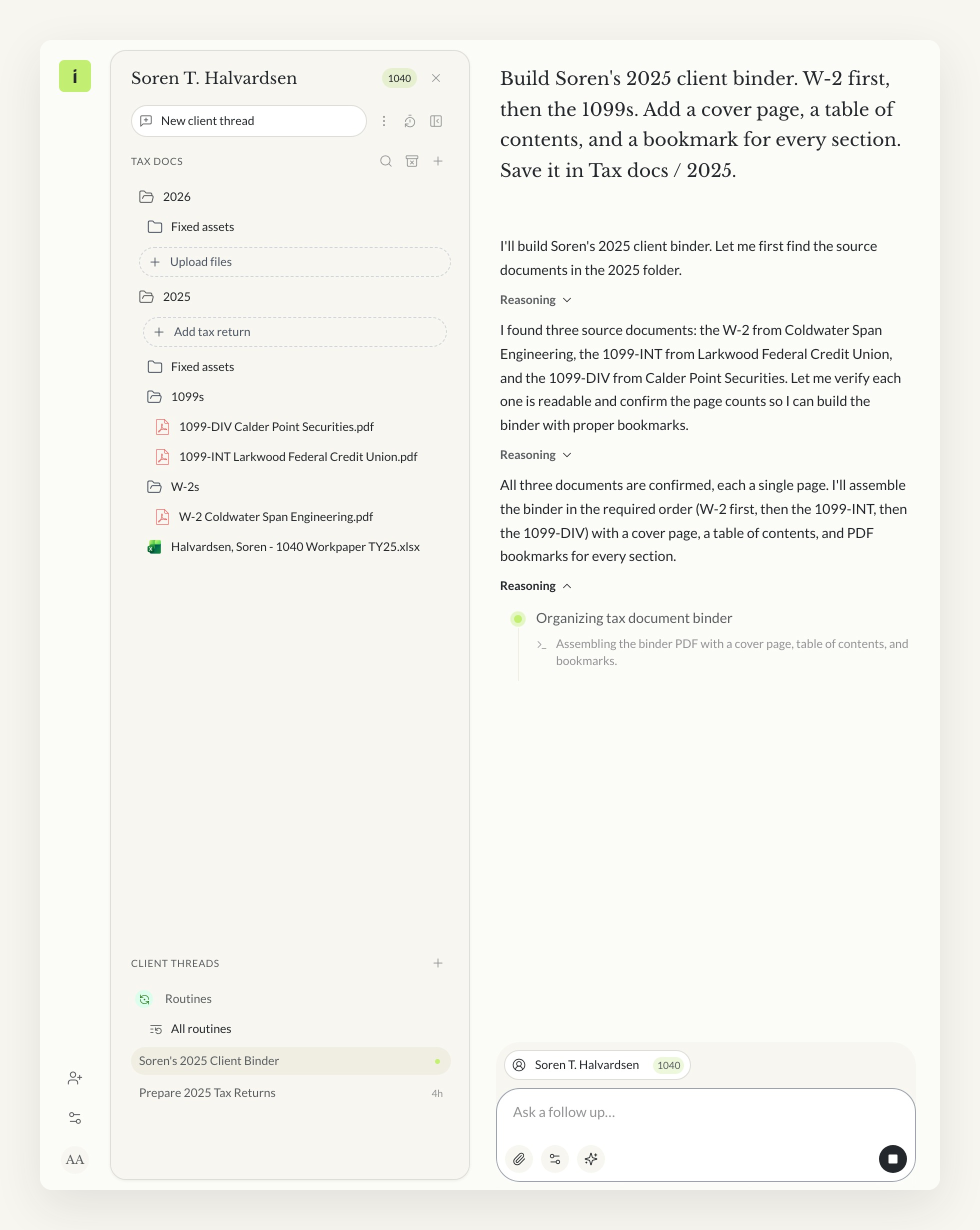Collapse the 2025 folder
980x1230 pixels.
pos(165,296)
